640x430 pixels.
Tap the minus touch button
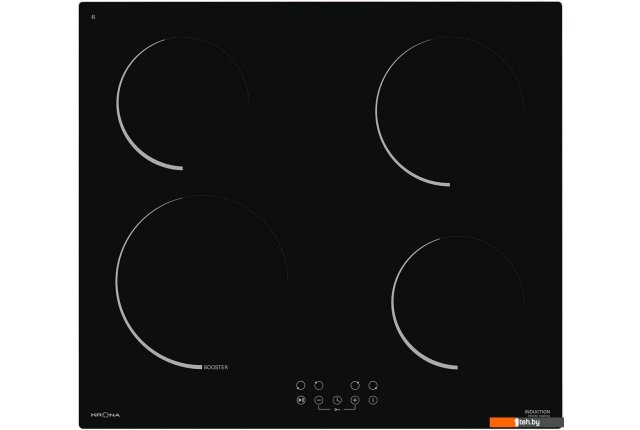[x=319, y=399]
